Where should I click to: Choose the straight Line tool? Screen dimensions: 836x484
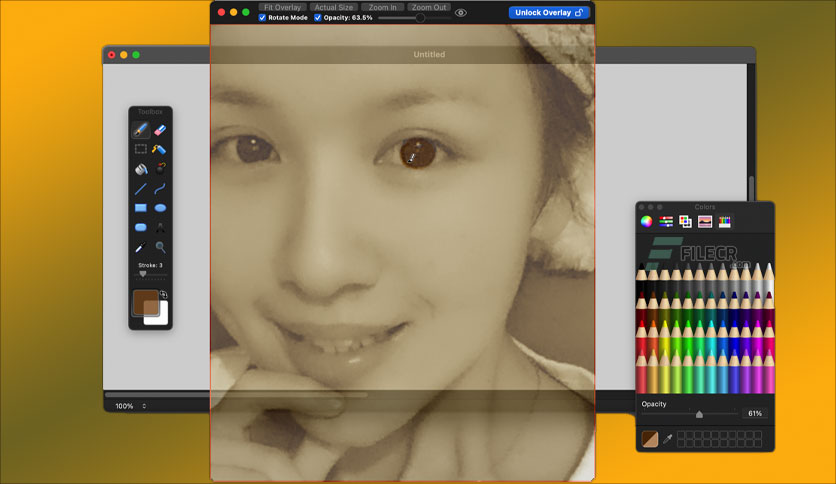tap(141, 189)
